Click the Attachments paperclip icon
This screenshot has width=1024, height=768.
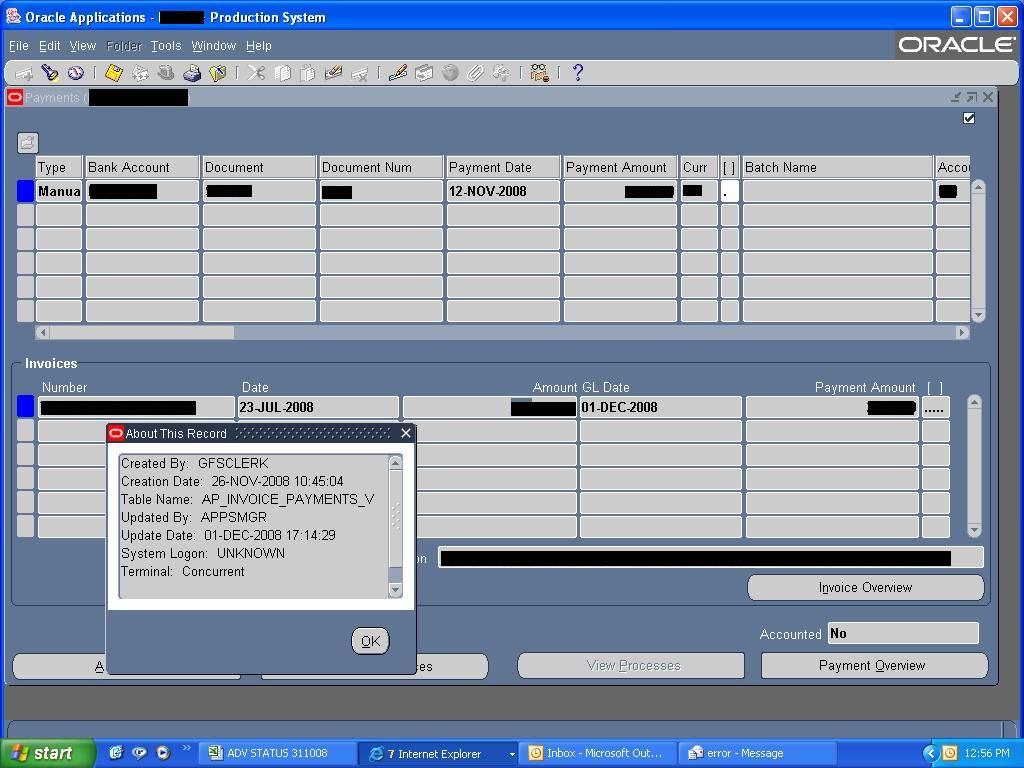point(476,73)
